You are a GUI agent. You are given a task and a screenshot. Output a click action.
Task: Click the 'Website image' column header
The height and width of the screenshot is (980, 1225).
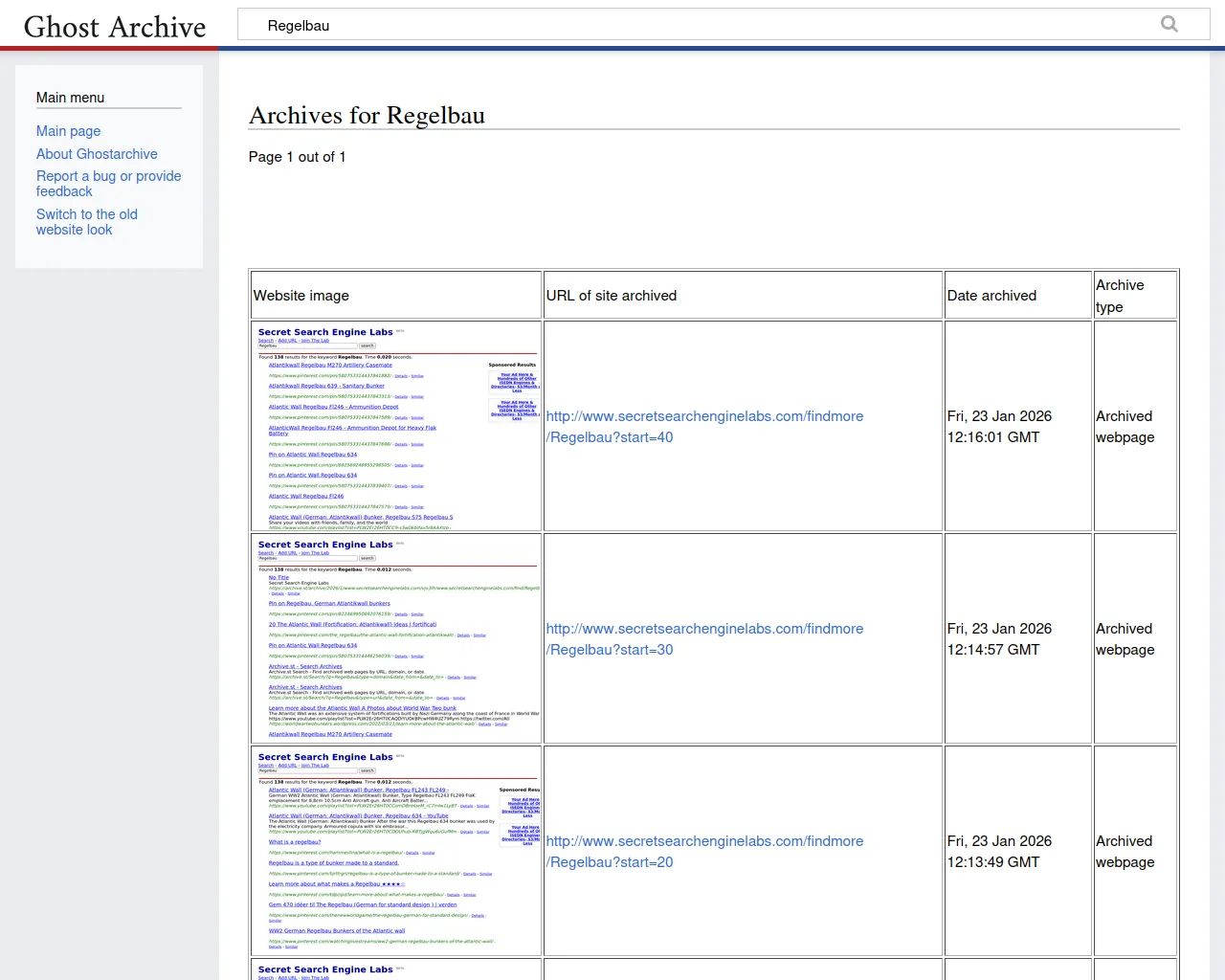point(301,296)
